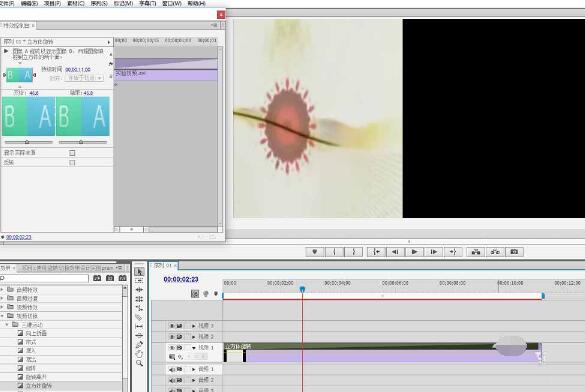Open the alignment dropdown in Effect Controls
Image resolution: width=585 pixels, height=392 pixels.
pos(84,78)
